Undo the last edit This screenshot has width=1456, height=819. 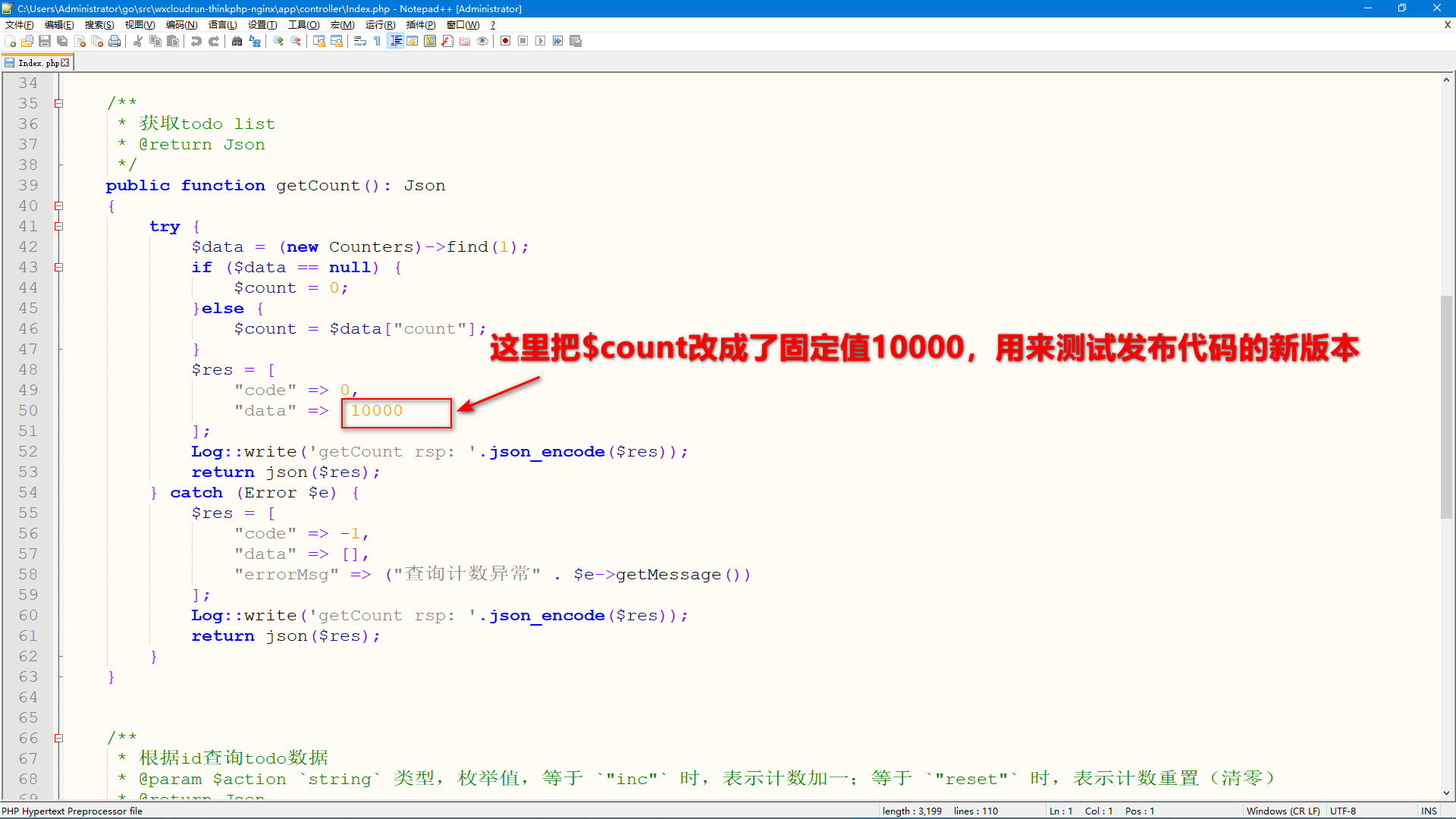pos(197,41)
